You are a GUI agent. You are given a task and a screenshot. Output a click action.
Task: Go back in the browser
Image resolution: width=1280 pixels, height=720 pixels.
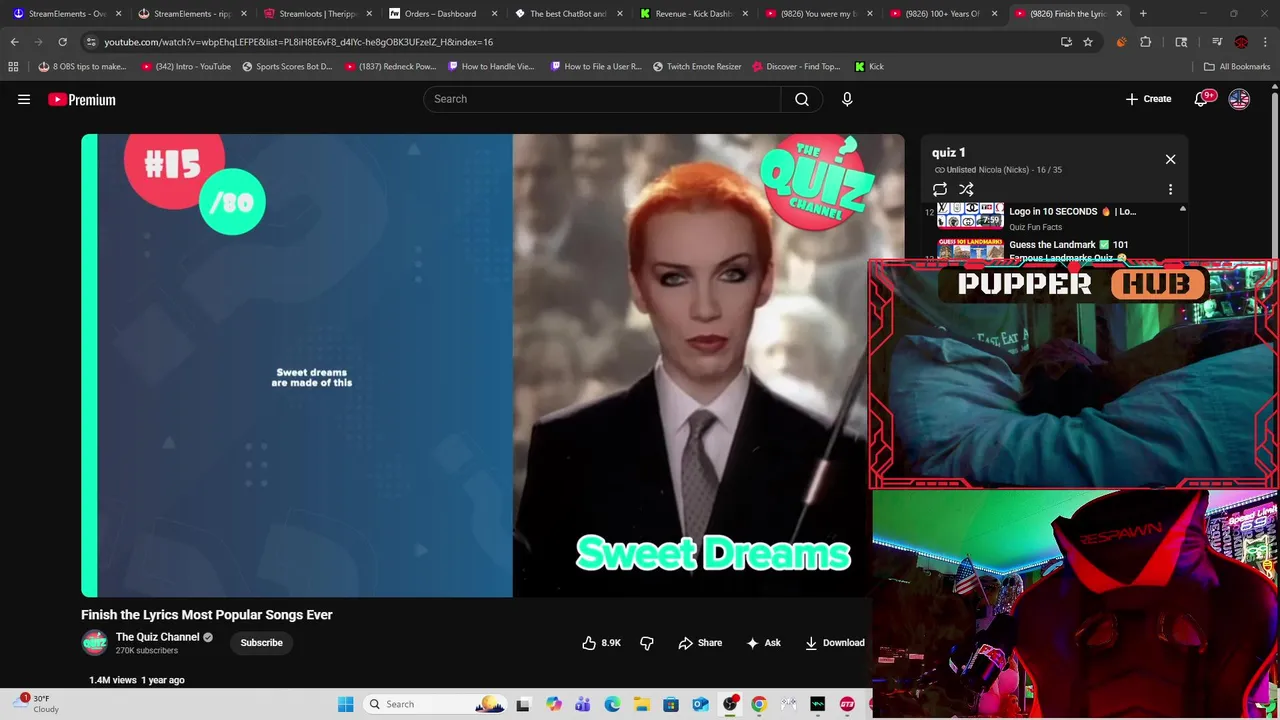click(14, 42)
